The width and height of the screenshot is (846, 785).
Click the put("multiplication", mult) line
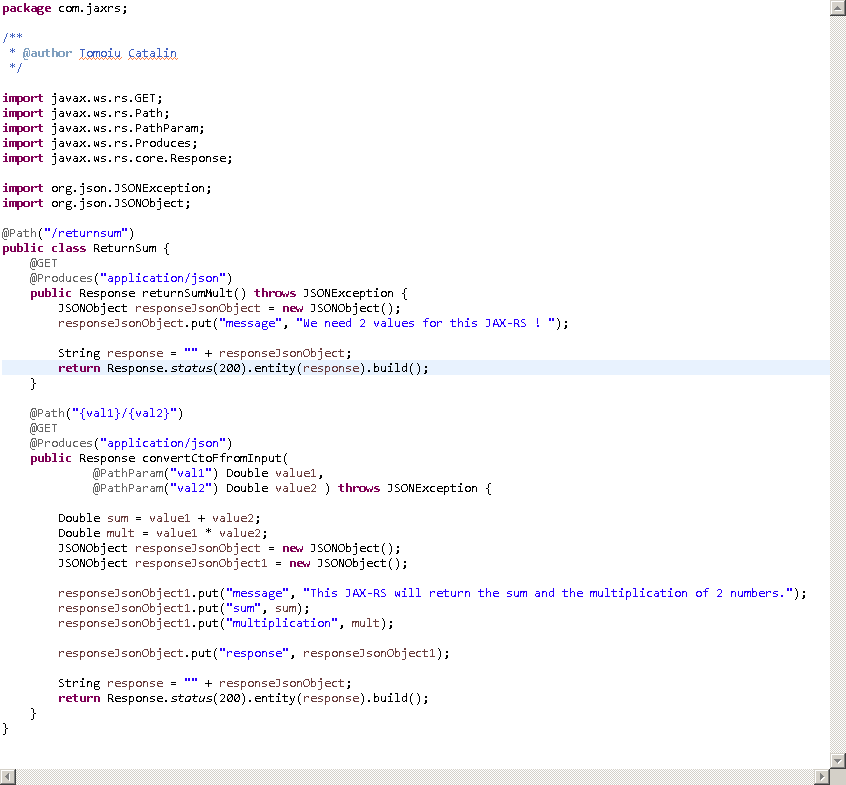(x=226, y=623)
